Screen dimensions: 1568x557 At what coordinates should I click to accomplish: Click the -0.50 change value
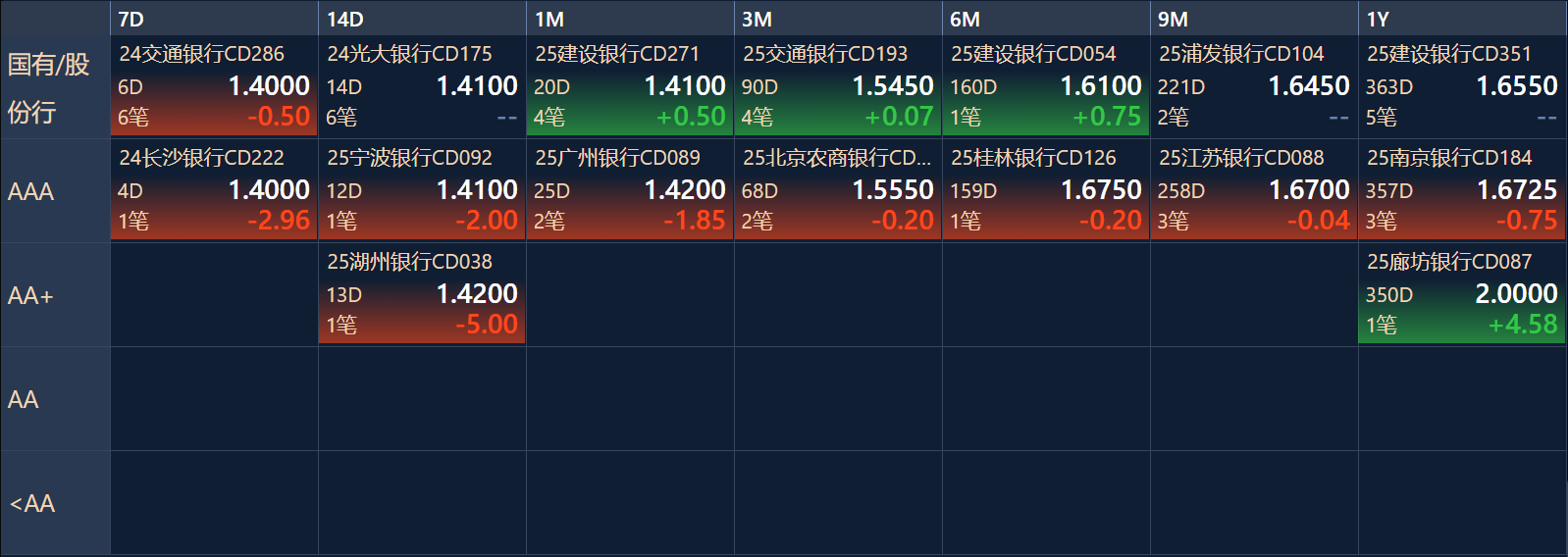(x=279, y=117)
